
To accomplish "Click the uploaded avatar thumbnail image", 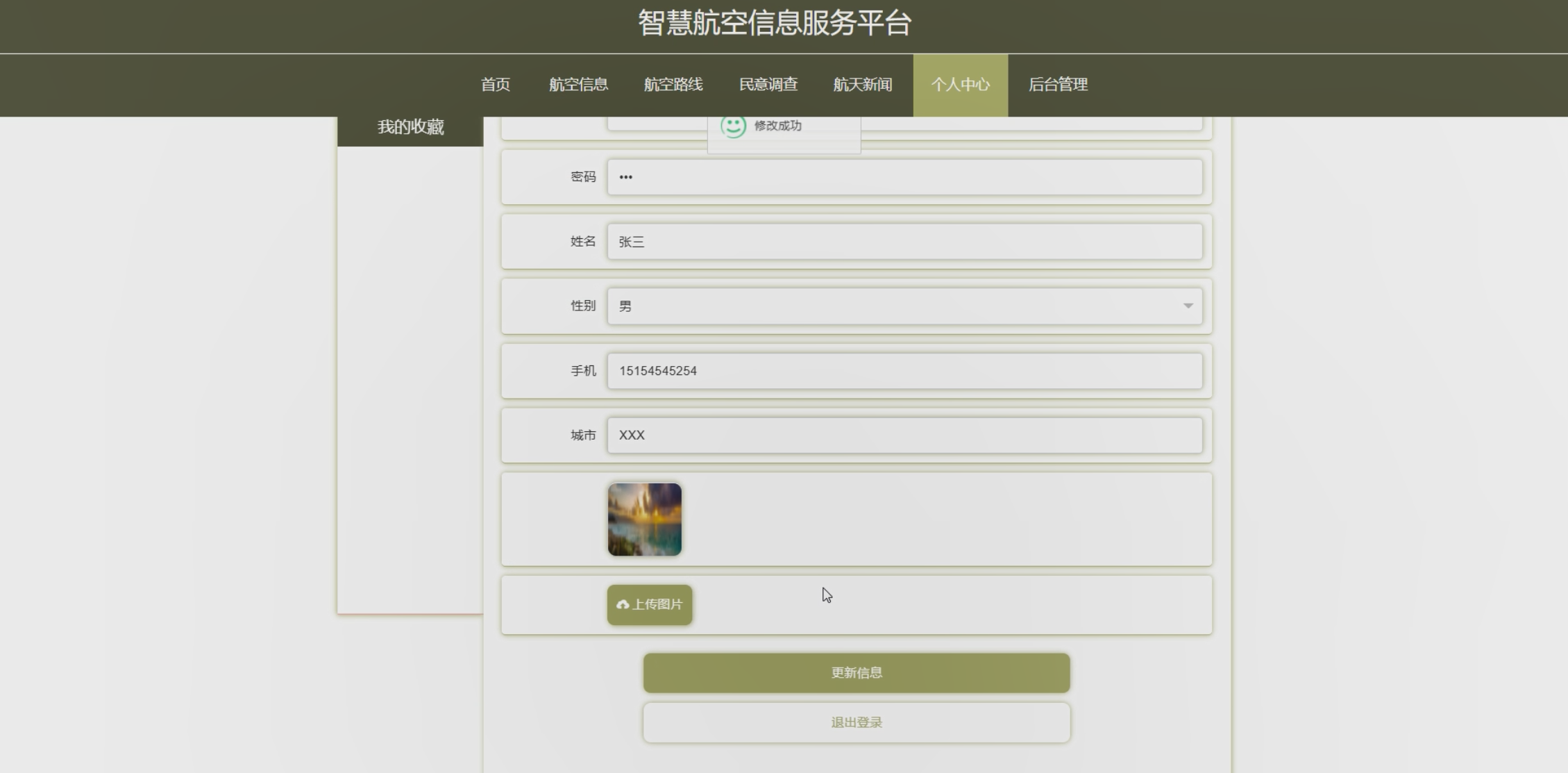I will 644,520.
